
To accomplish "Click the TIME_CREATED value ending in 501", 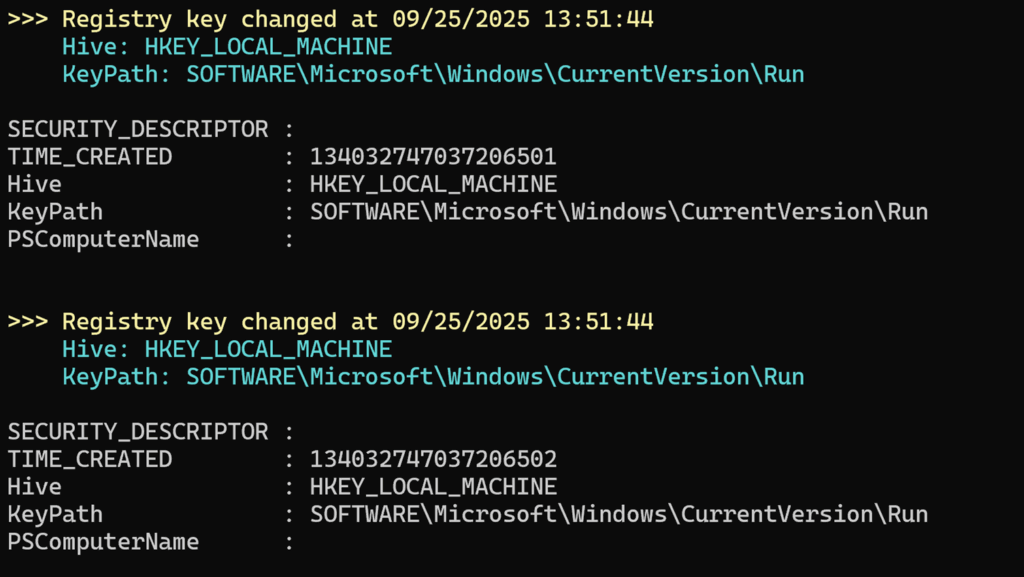I will (x=433, y=157).
